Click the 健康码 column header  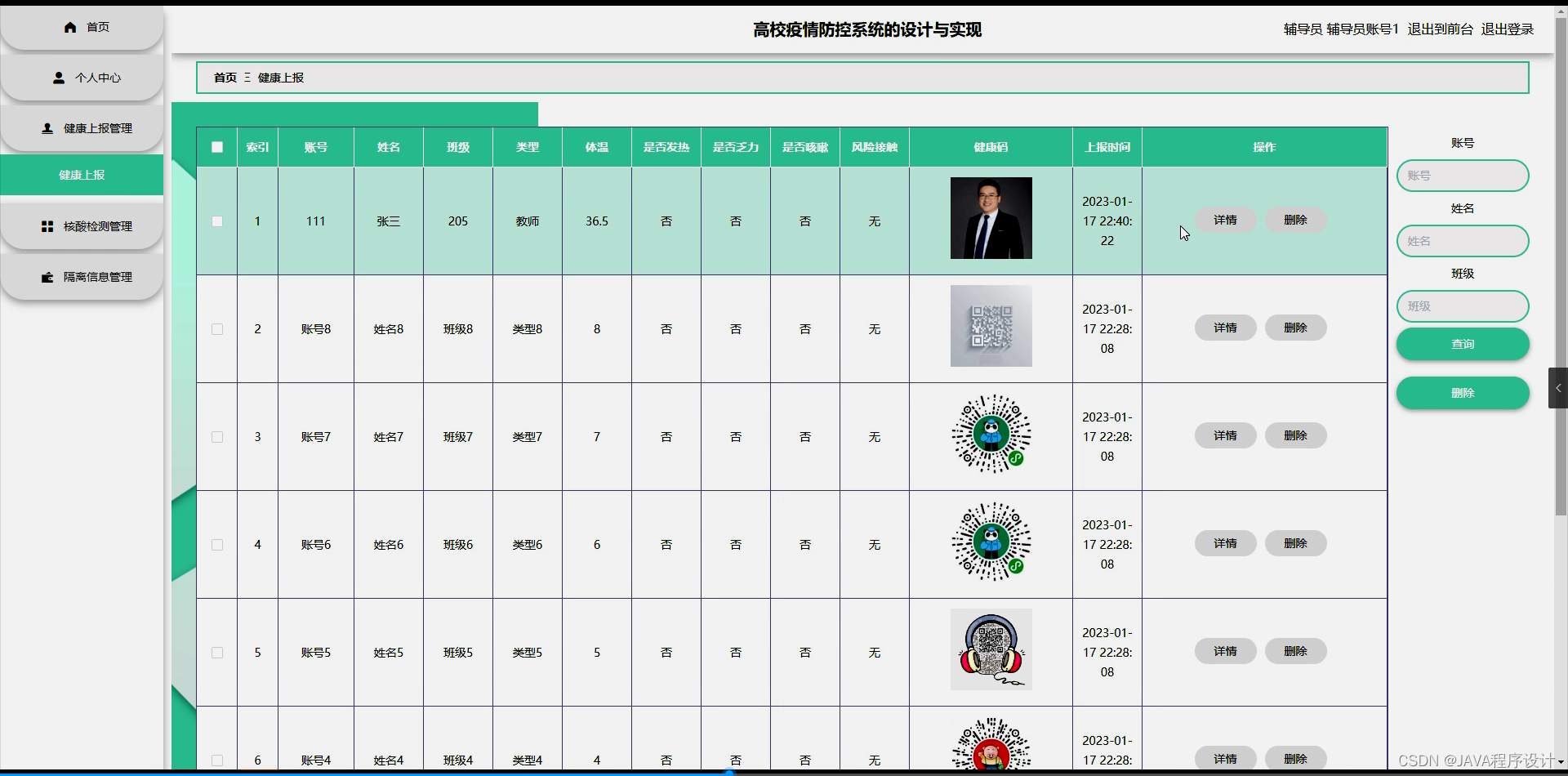point(991,147)
